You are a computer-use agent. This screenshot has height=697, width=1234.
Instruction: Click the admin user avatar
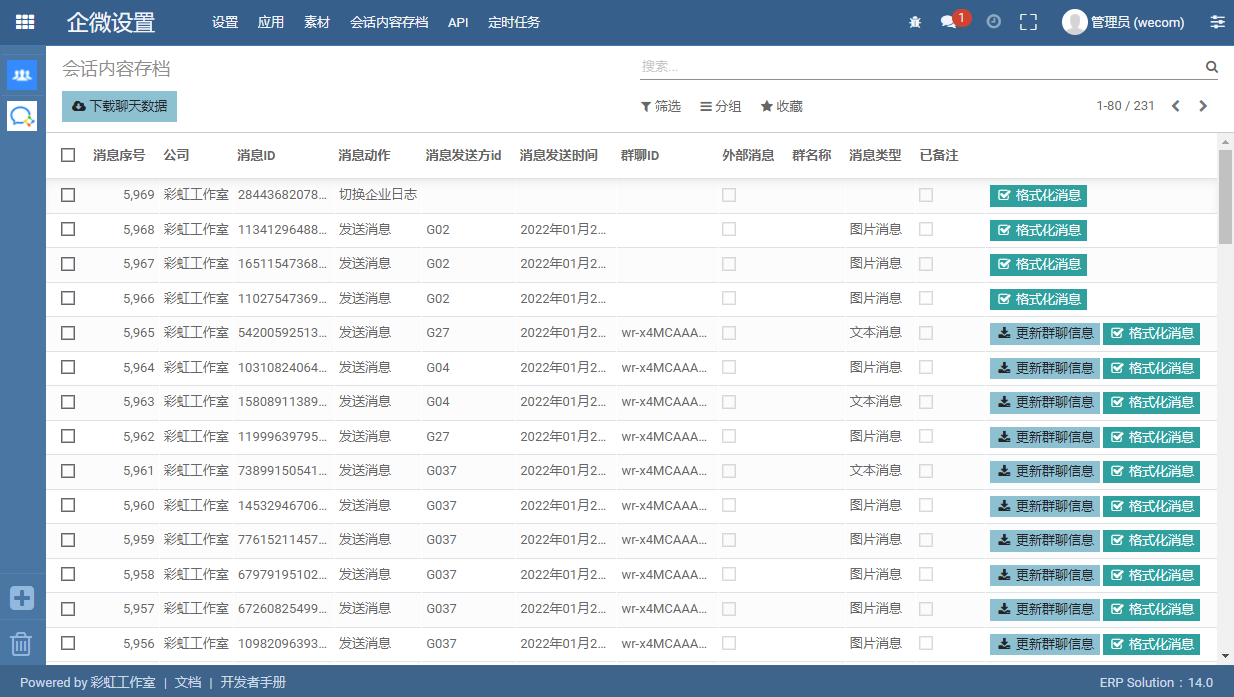tap(1075, 22)
